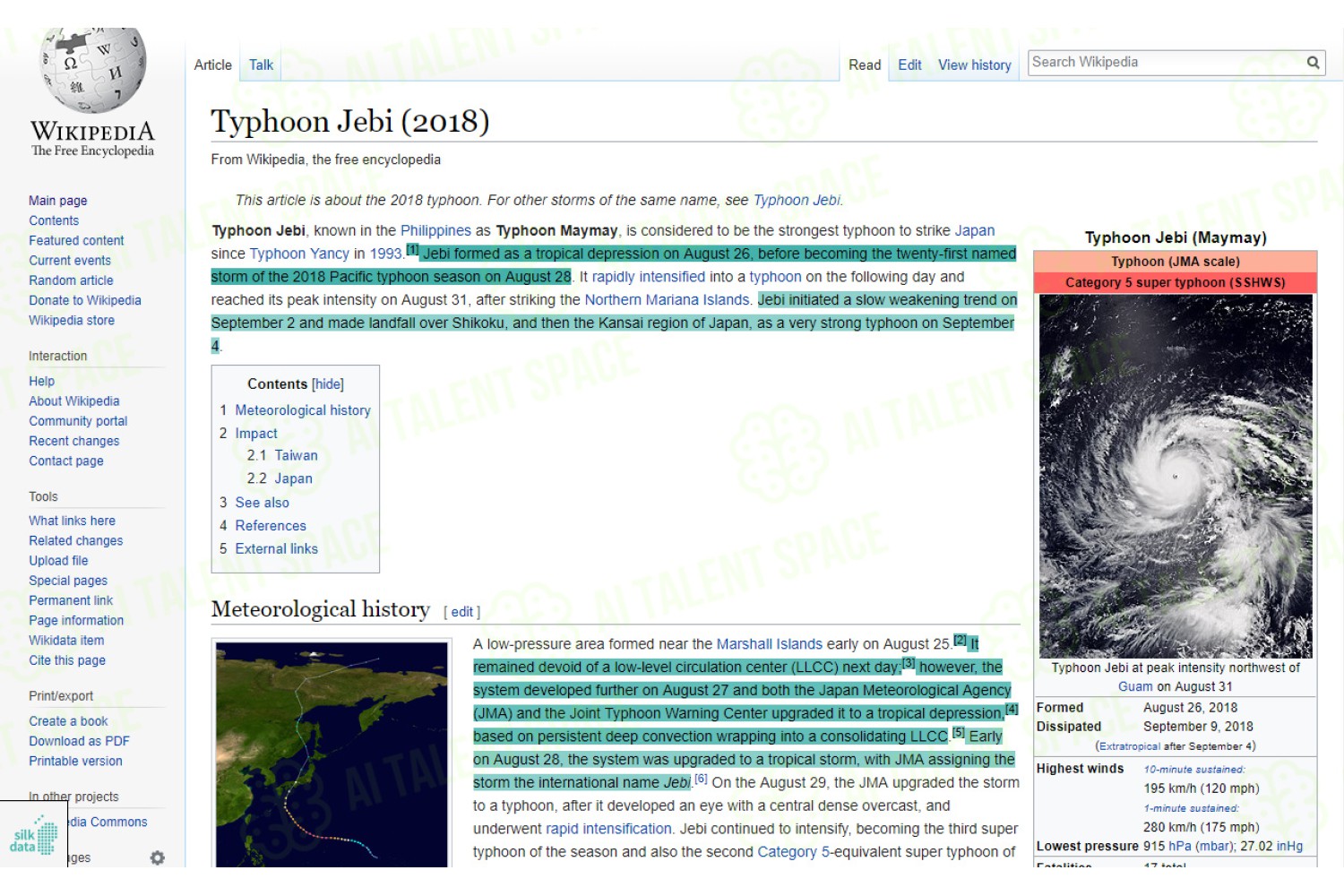Open the typhoon satellite image in infobox

tap(1176, 477)
